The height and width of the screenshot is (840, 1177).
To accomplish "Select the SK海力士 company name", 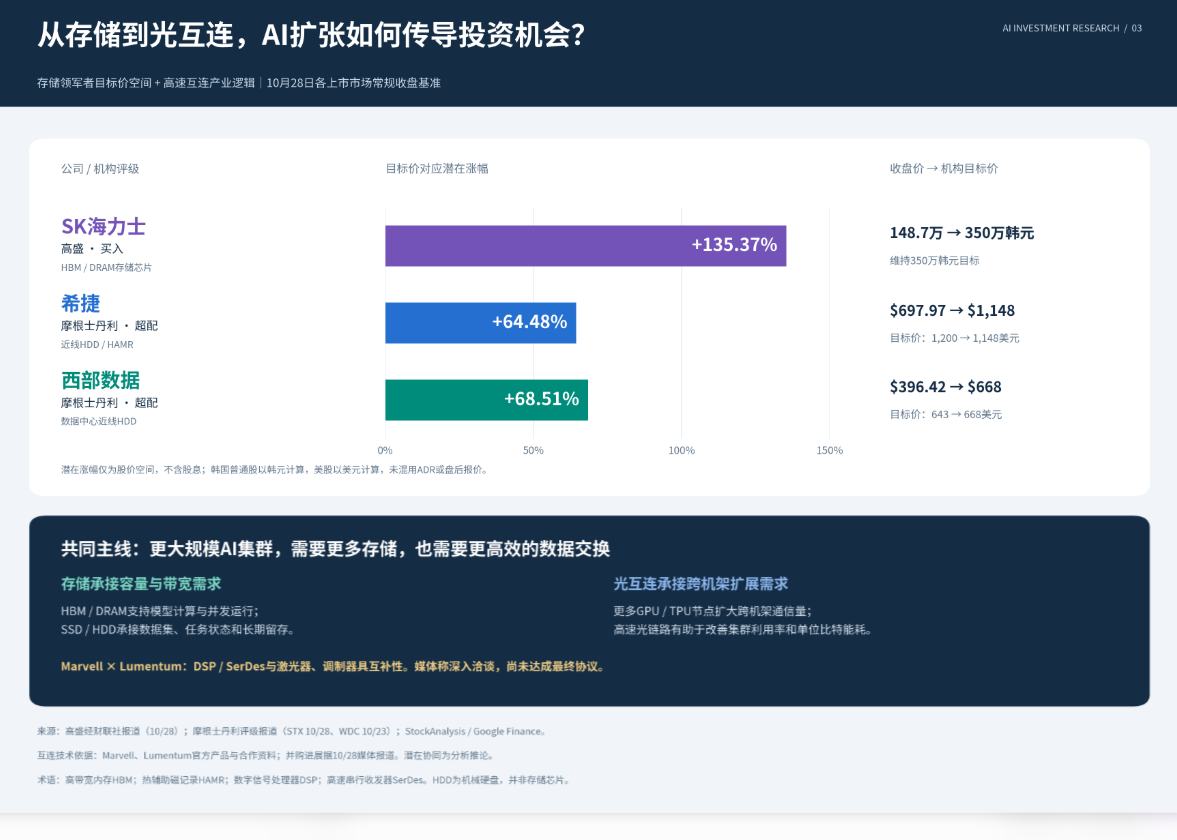I will pos(103,226).
